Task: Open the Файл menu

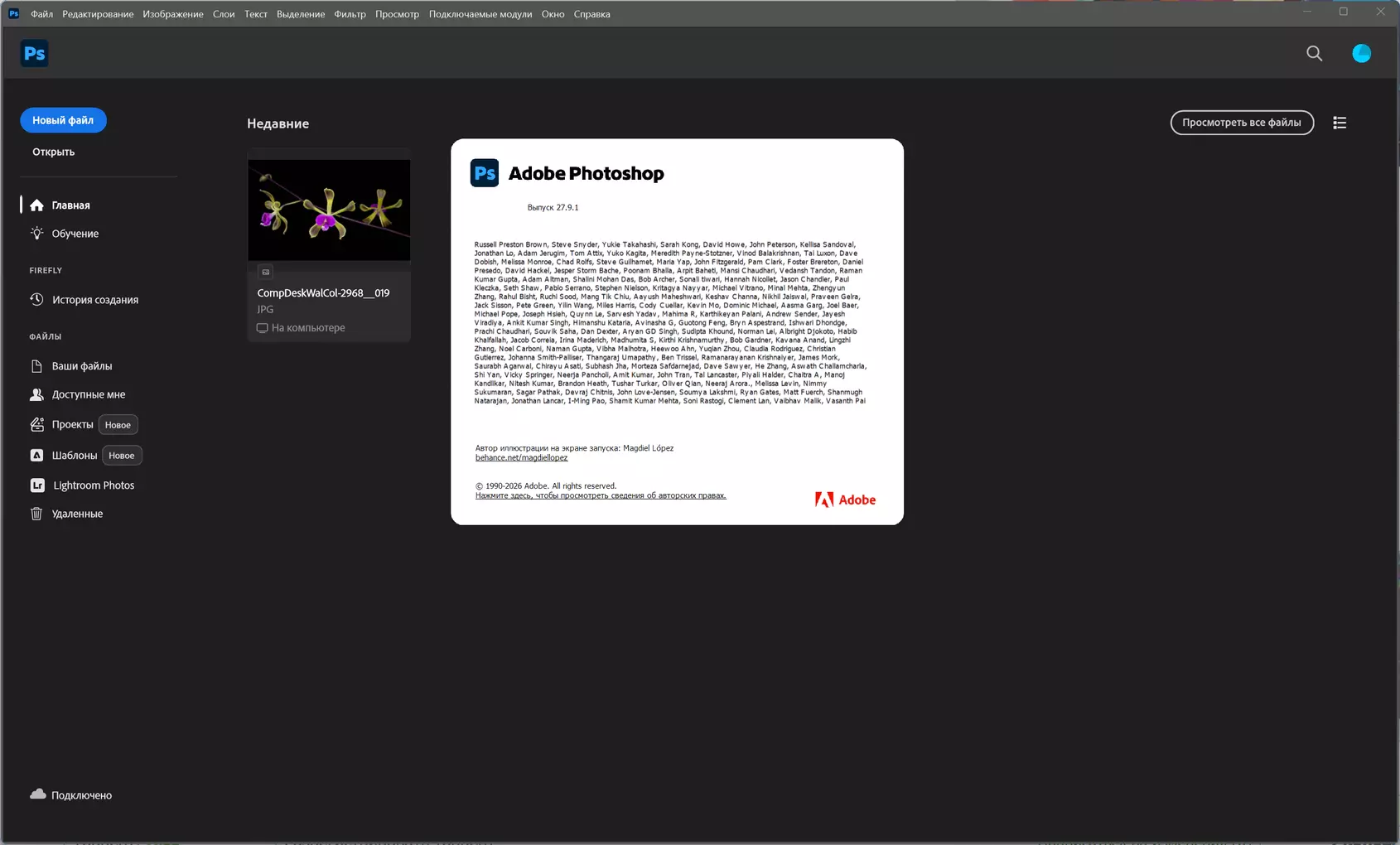Action: 41,14
